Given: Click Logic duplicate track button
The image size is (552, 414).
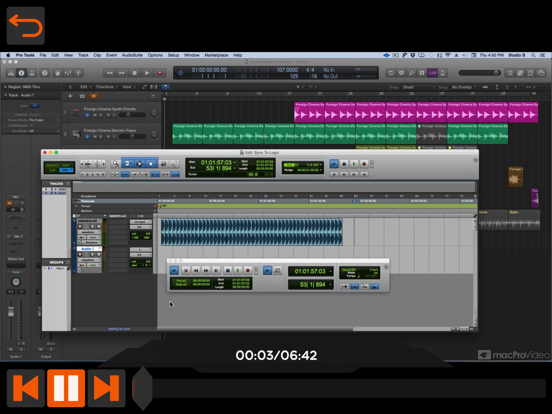Looking at the screenshot, I should point(82,96).
